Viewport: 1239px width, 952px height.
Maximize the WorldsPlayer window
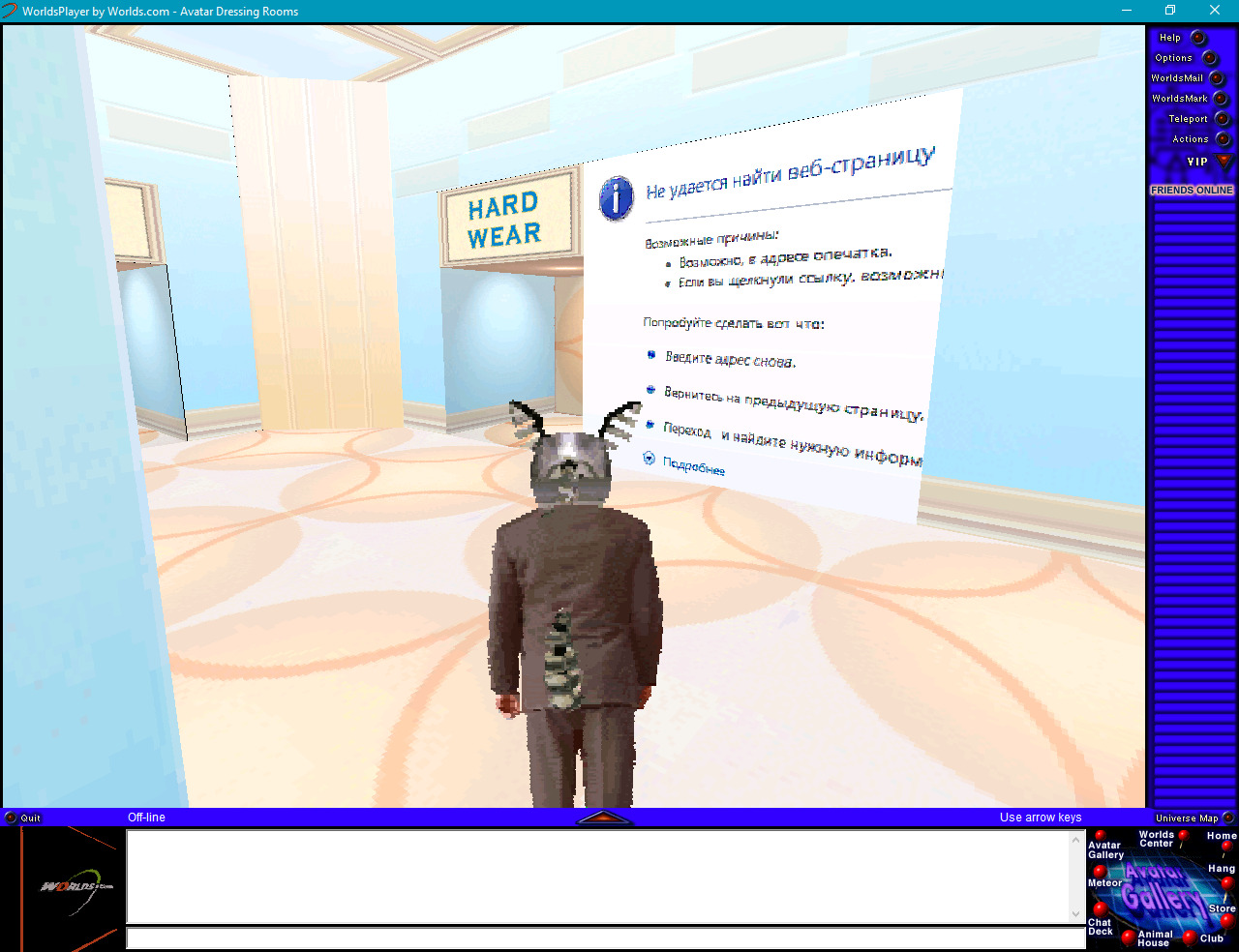pos(1170,11)
